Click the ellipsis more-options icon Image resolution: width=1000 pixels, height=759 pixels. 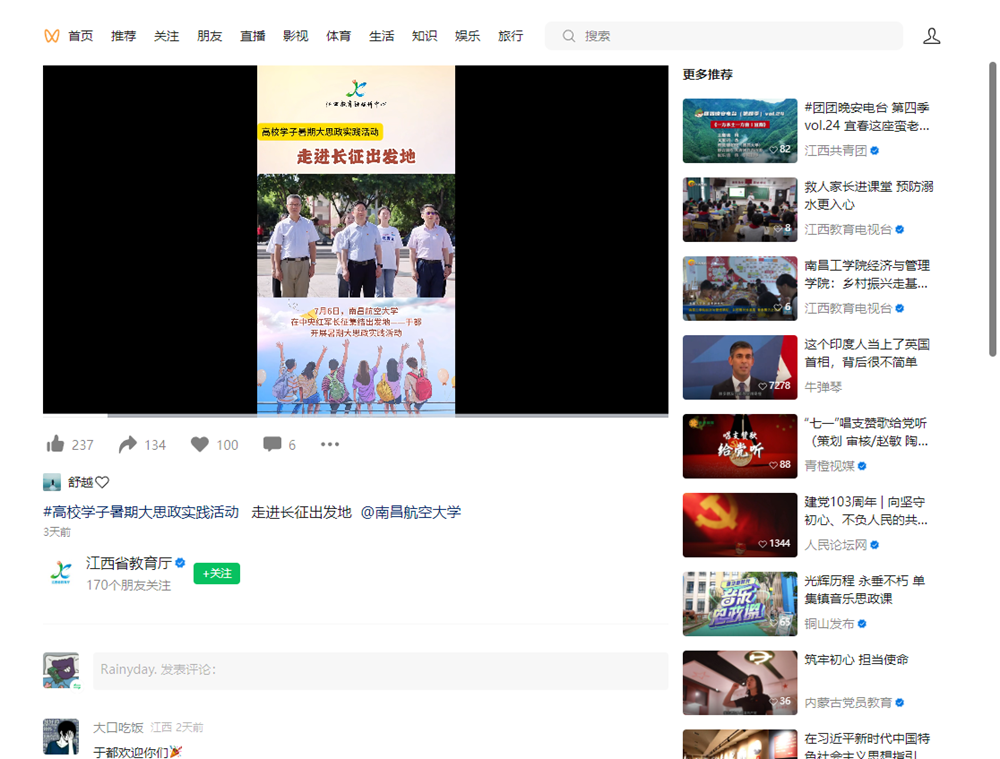pos(329,444)
